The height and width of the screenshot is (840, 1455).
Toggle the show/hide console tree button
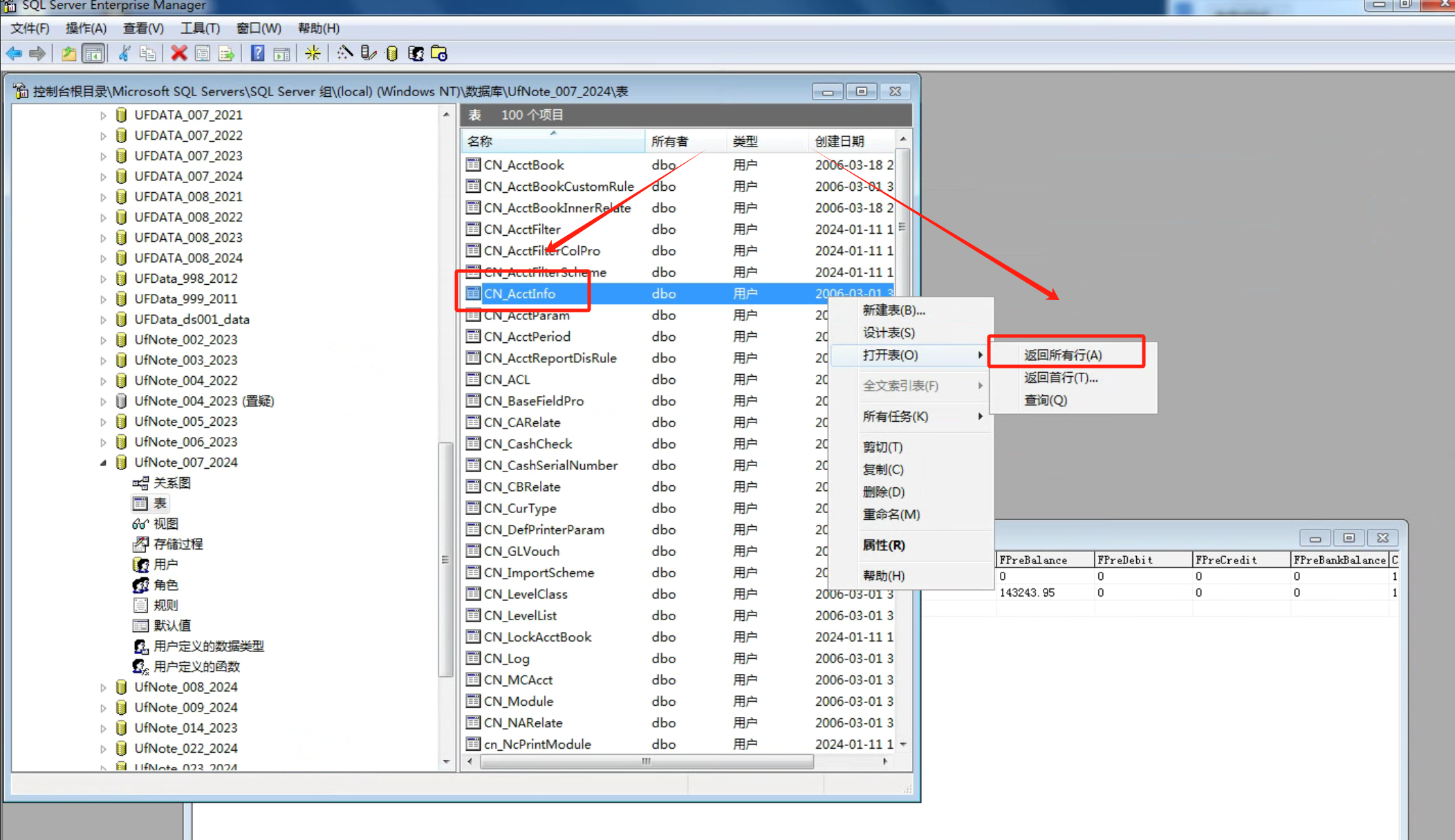click(93, 53)
